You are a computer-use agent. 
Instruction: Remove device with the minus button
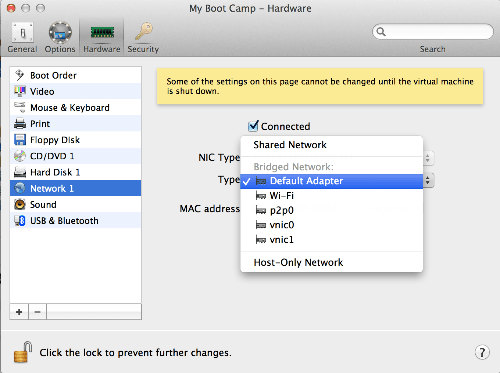pyautogui.click(x=37, y=312)
